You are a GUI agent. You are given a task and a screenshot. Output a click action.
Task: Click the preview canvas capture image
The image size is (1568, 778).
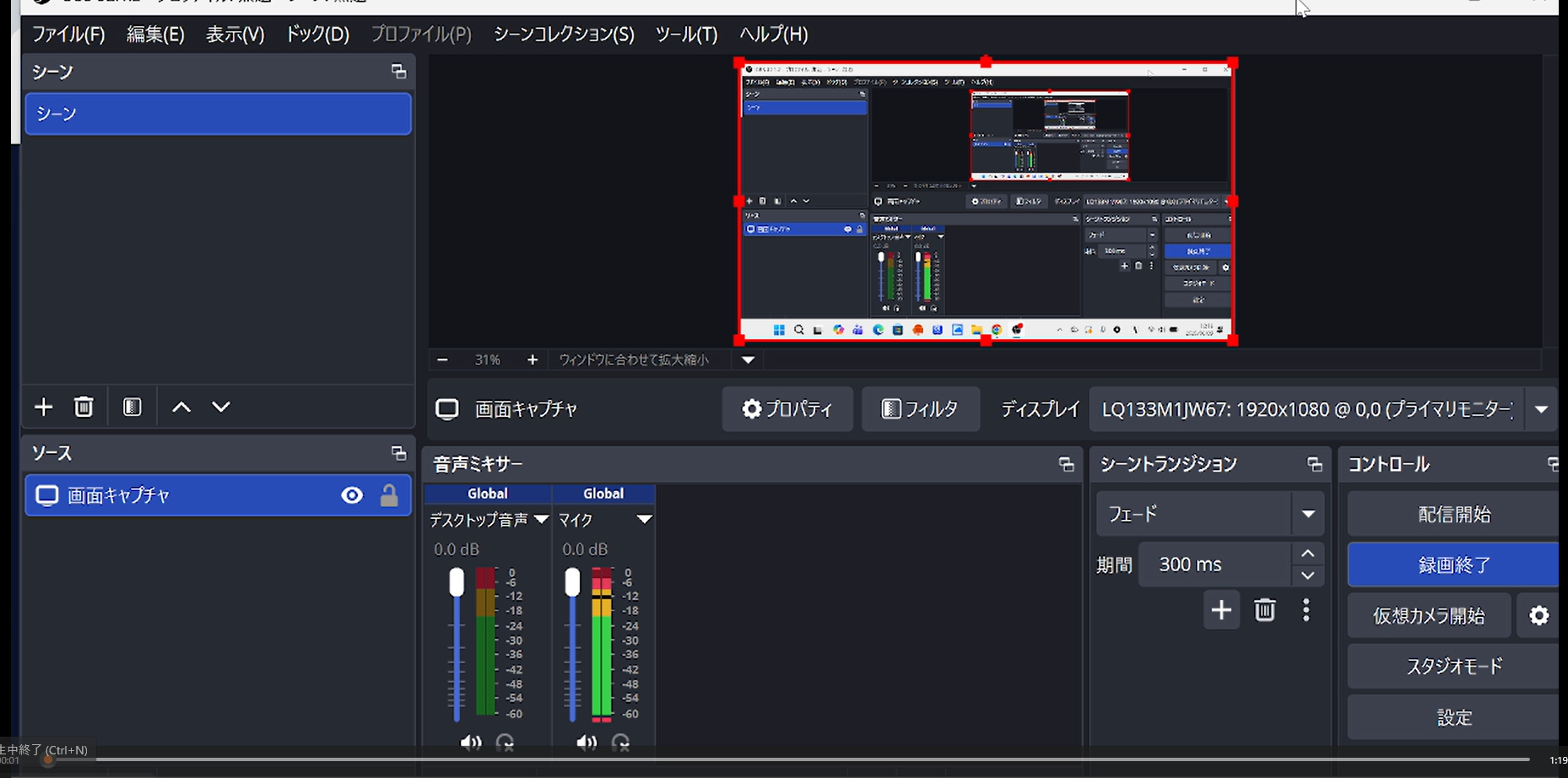(x=986, y=202)
